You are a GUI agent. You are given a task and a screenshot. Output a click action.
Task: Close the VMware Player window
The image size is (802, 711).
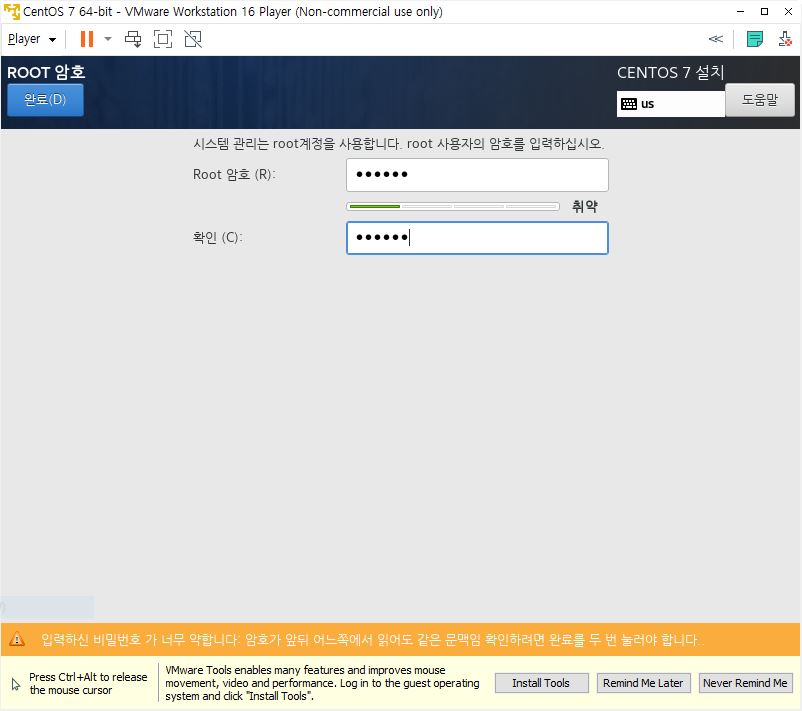(788, 11)
